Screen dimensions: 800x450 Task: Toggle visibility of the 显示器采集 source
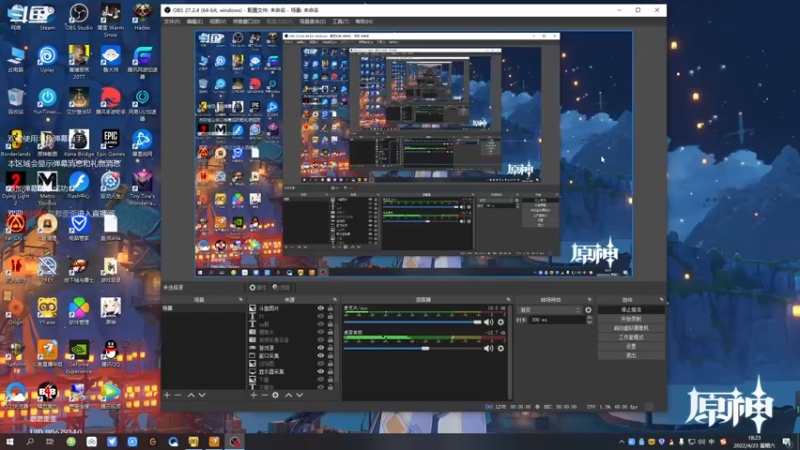pyautogui.click(x=320, y=371)
